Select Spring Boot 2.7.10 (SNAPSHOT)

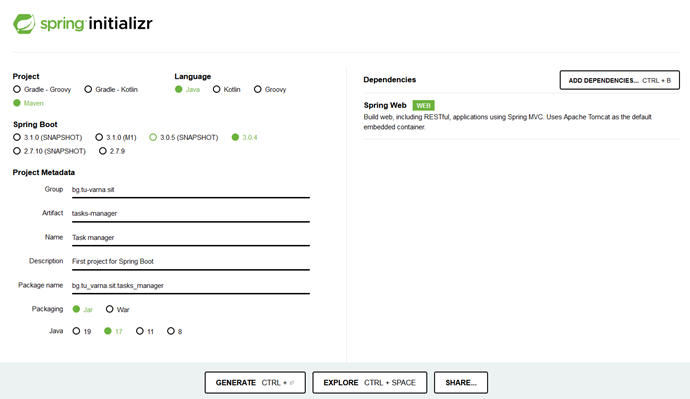click(x=49, y=151)
